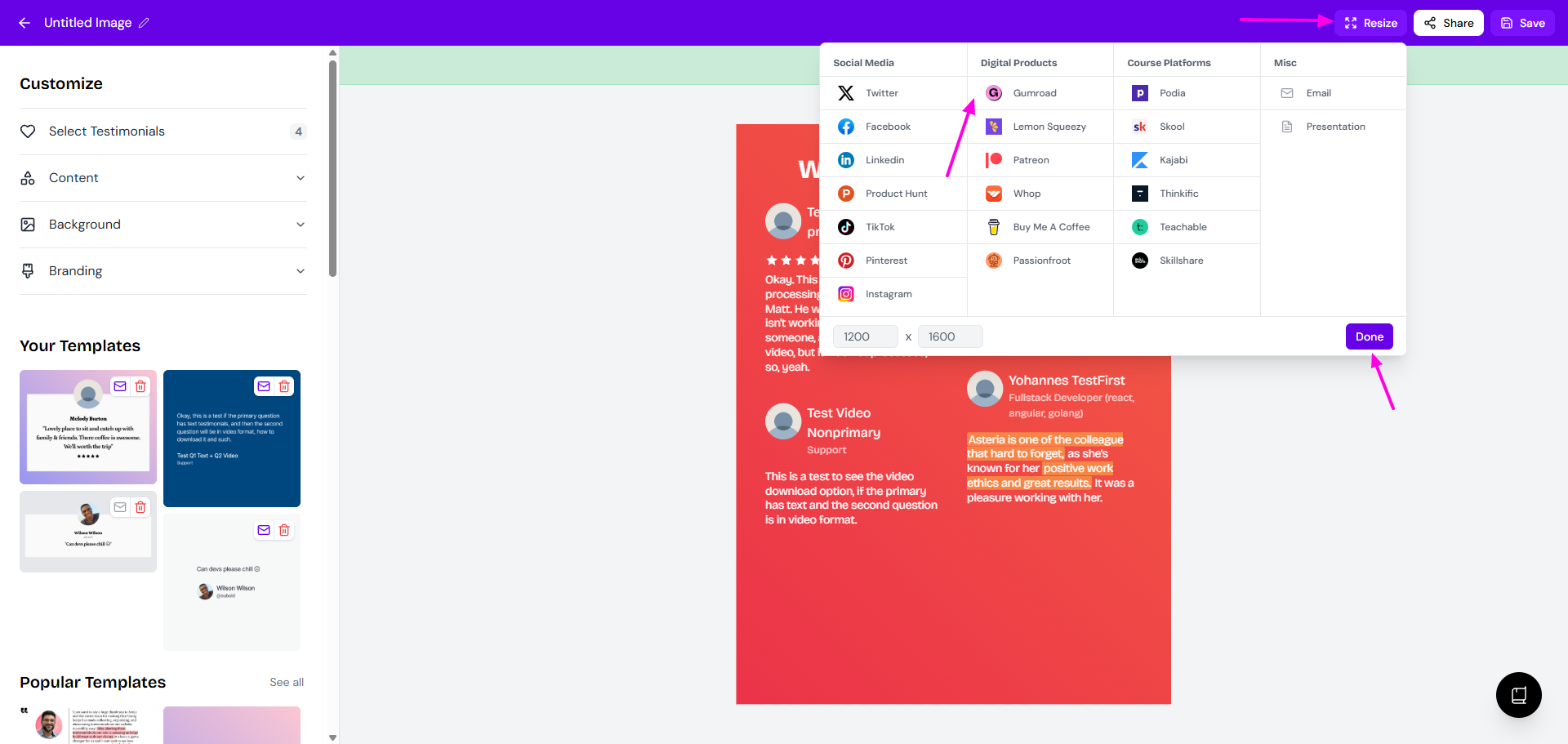Image resolution: width=1568 pixels, height=744 pixels.
Task: Expand the Branding section
Action: [163, 271]
